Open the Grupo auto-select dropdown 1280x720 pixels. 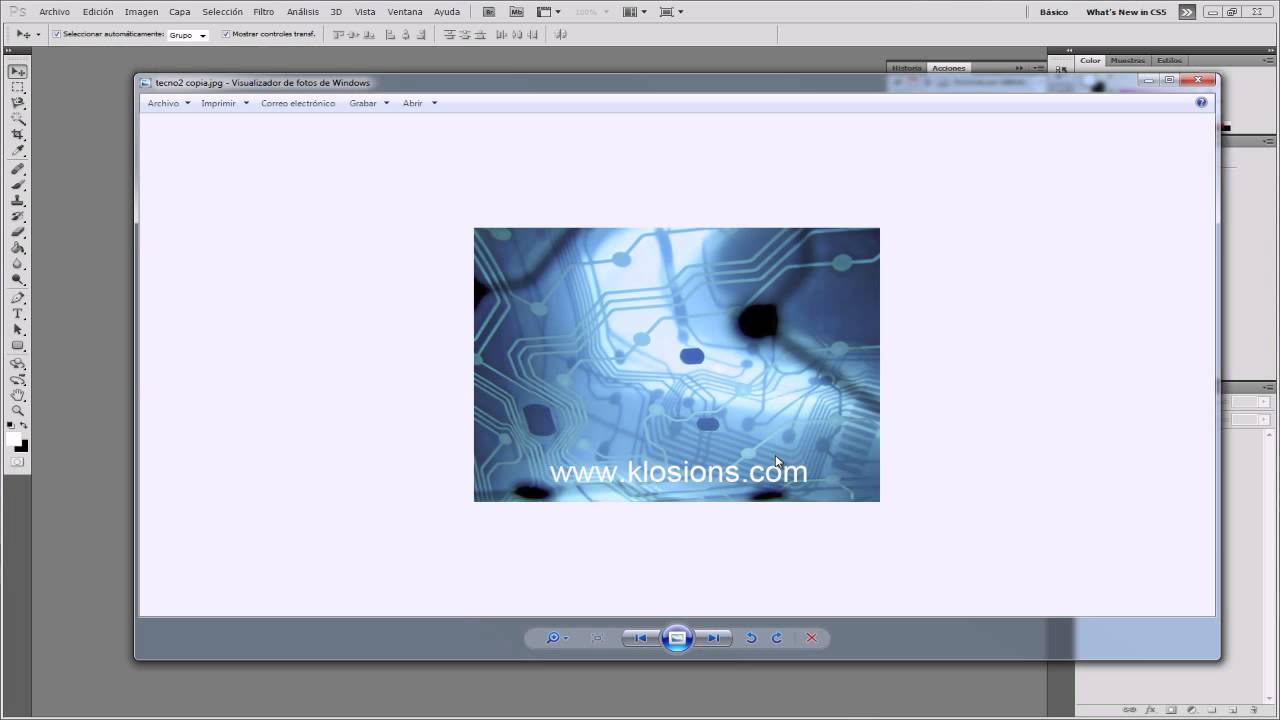pos(188,35)
